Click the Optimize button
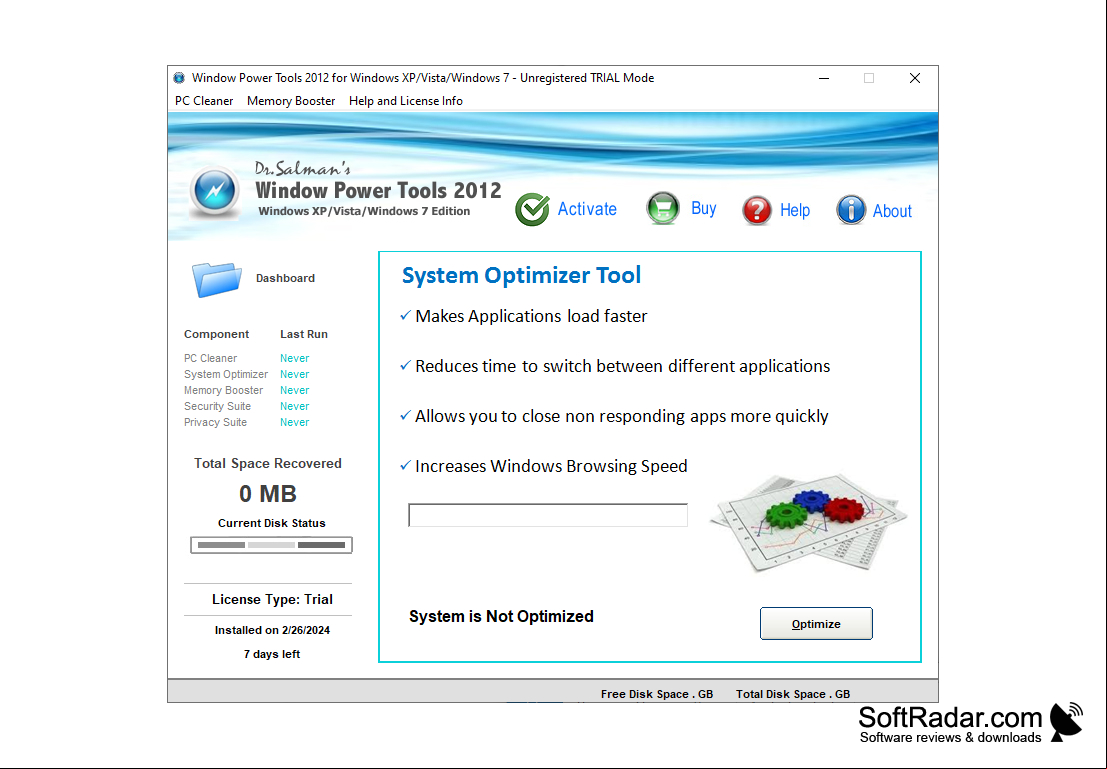The height and width of the screenshot is (769, 1107). 816,624
